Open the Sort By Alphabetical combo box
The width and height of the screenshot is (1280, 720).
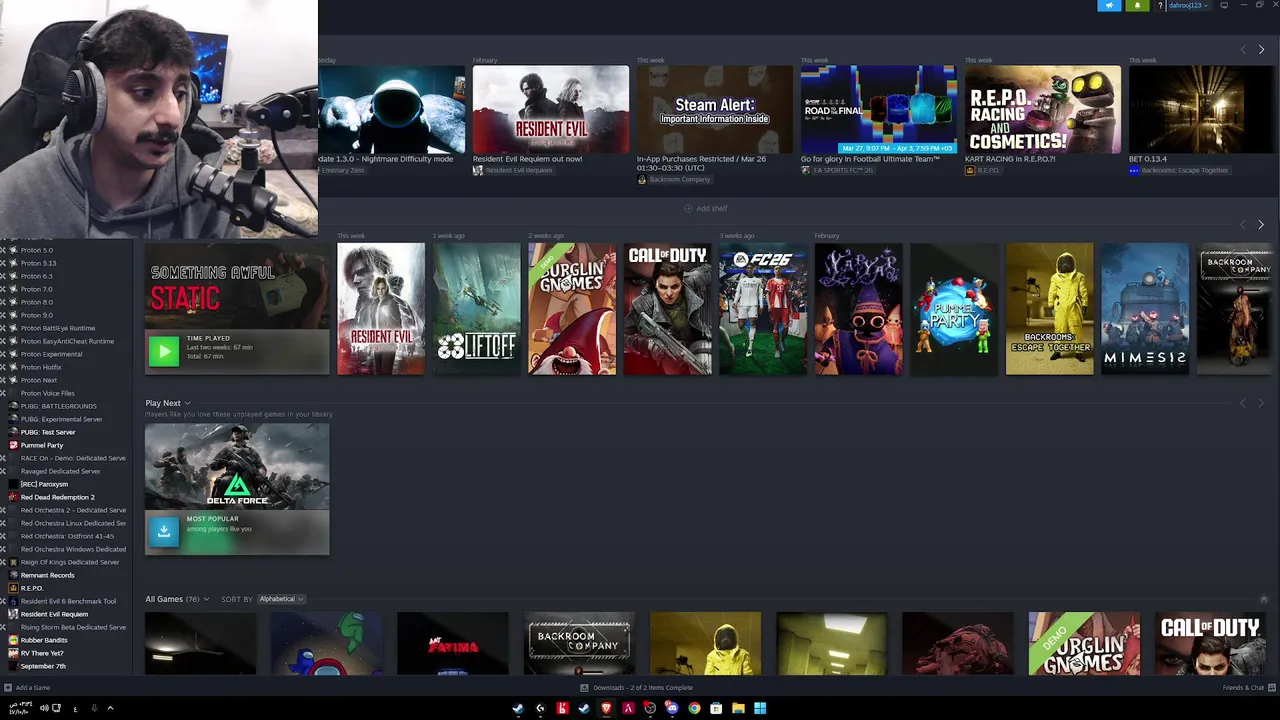281,599
